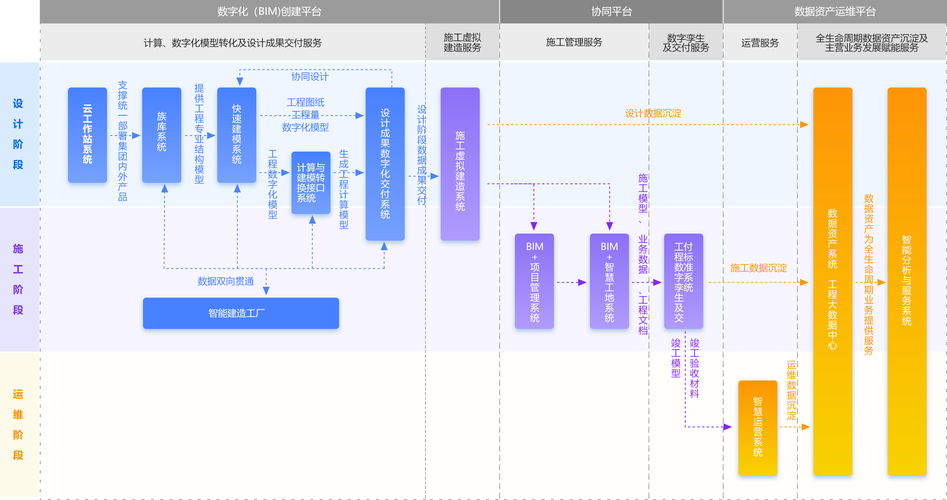
Task: Select the 工程数字孪生及交付标准系统 box
Action: 684,281
